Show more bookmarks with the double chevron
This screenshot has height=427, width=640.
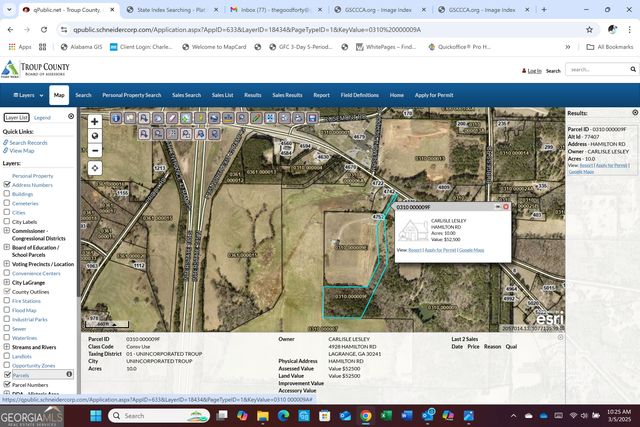(567, 47)
